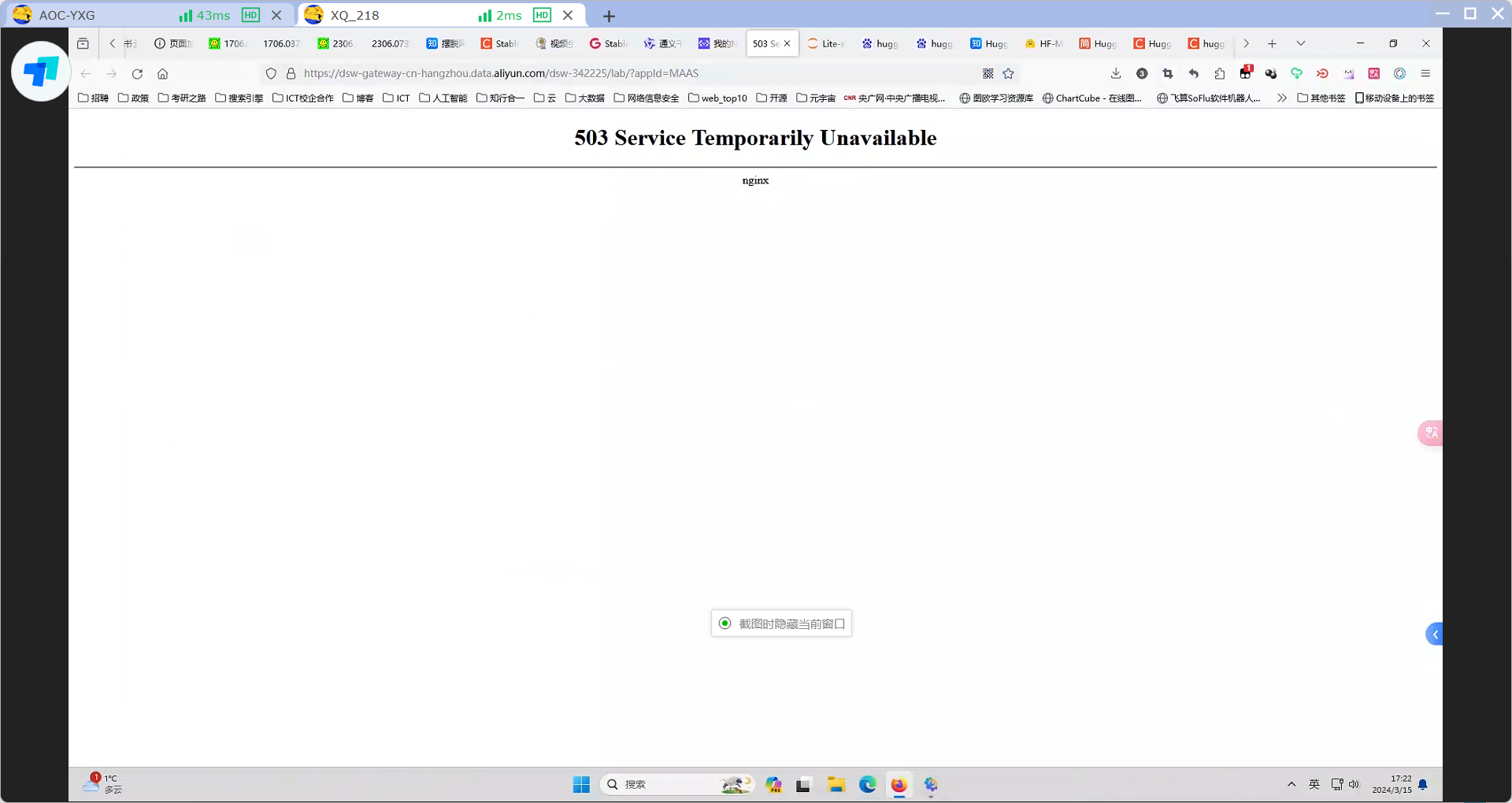The width and height of the screenshot is (1512, 803).
Task: Click the green download-helper extension icon
Action: coord(1297,73)
